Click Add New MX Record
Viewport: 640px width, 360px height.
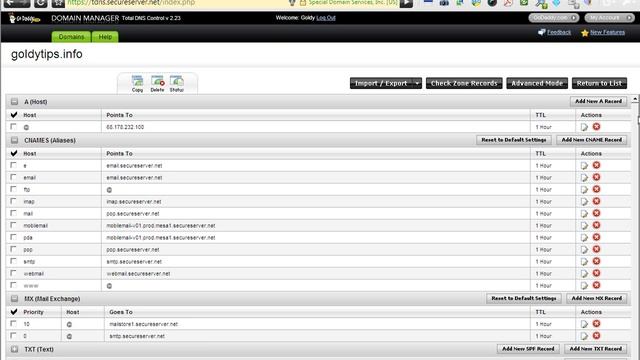click(596, 298)
